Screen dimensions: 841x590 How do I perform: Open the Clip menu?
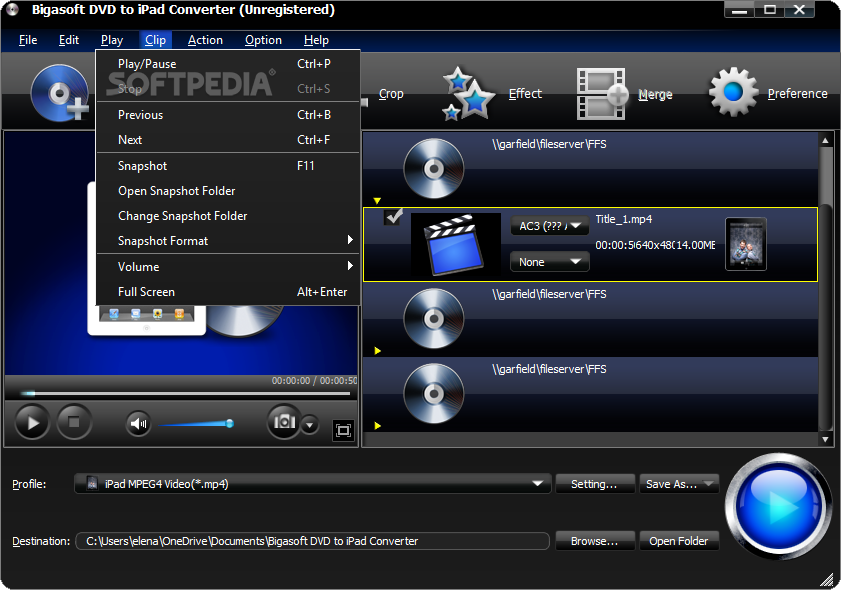tap(156, 40)
